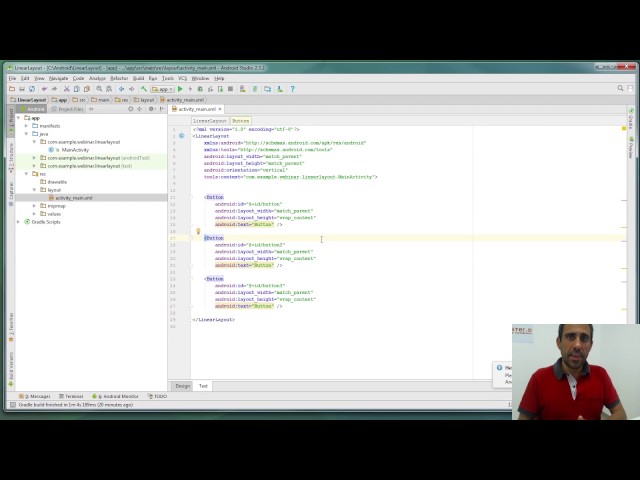
Task: Open the Messages tool window button
Action: pos(34,396)
